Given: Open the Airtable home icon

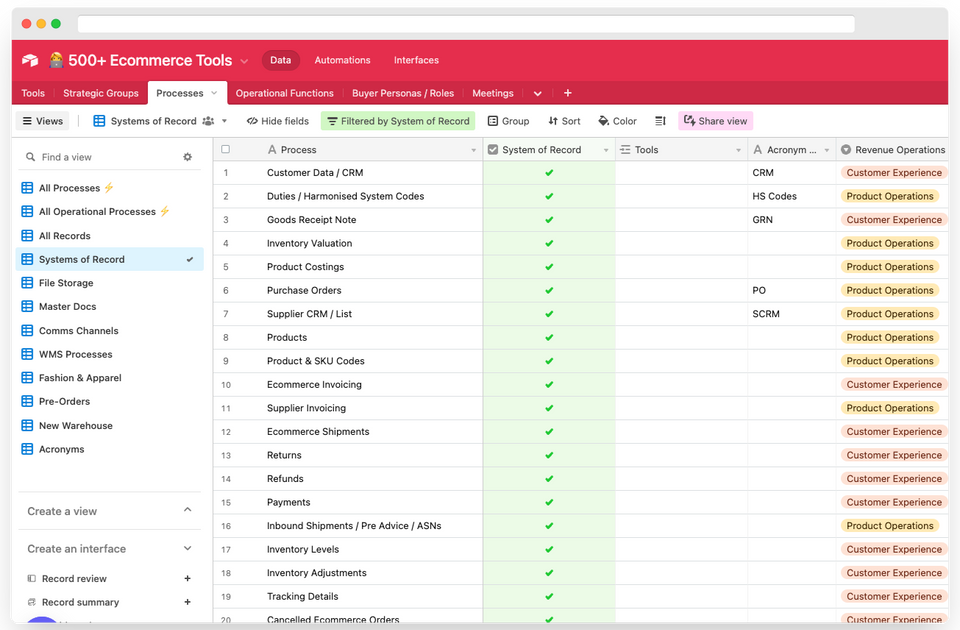Looking at the screenshot, I should [x=29, y=60].
